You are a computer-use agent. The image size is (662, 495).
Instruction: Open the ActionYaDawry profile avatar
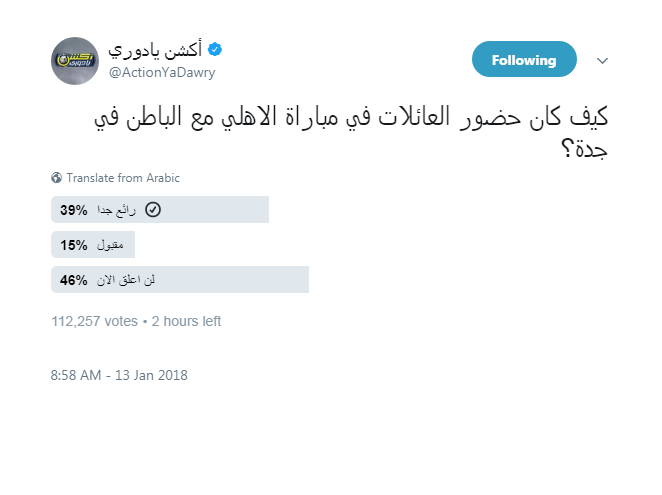(75, 61)
